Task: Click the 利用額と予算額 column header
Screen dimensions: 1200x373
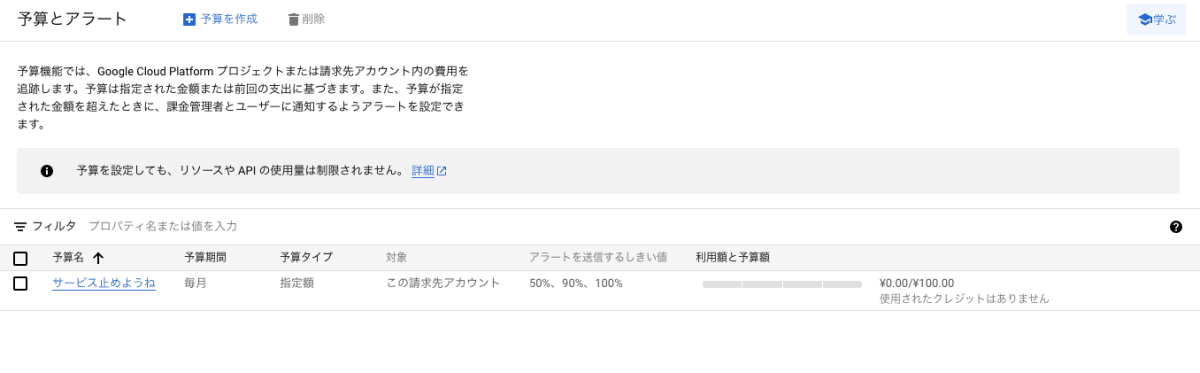Action: [x=732, y=257]
